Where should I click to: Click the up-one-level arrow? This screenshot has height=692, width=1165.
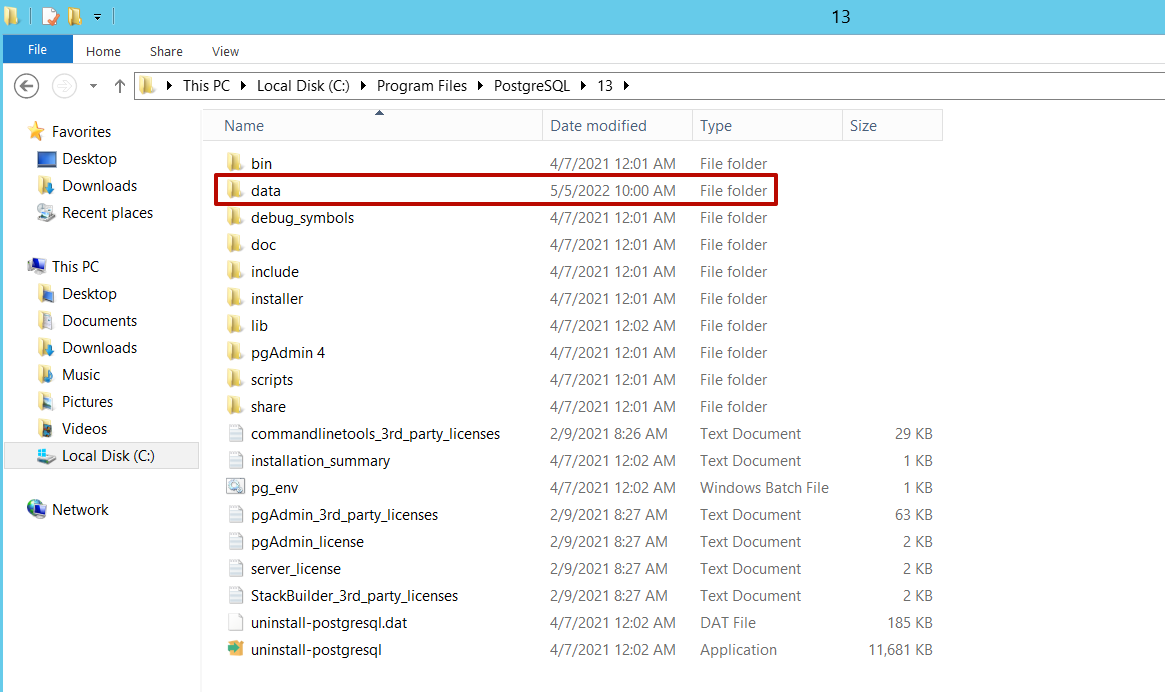click(119, 86)
